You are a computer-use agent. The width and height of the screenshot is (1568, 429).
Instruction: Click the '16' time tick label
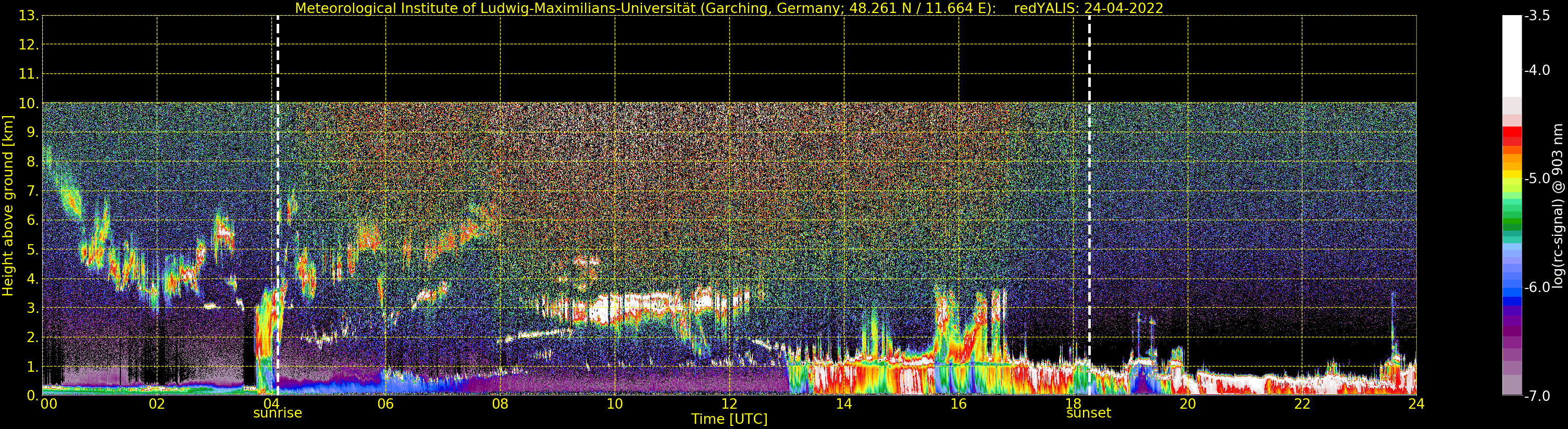(x=959, y=404)
